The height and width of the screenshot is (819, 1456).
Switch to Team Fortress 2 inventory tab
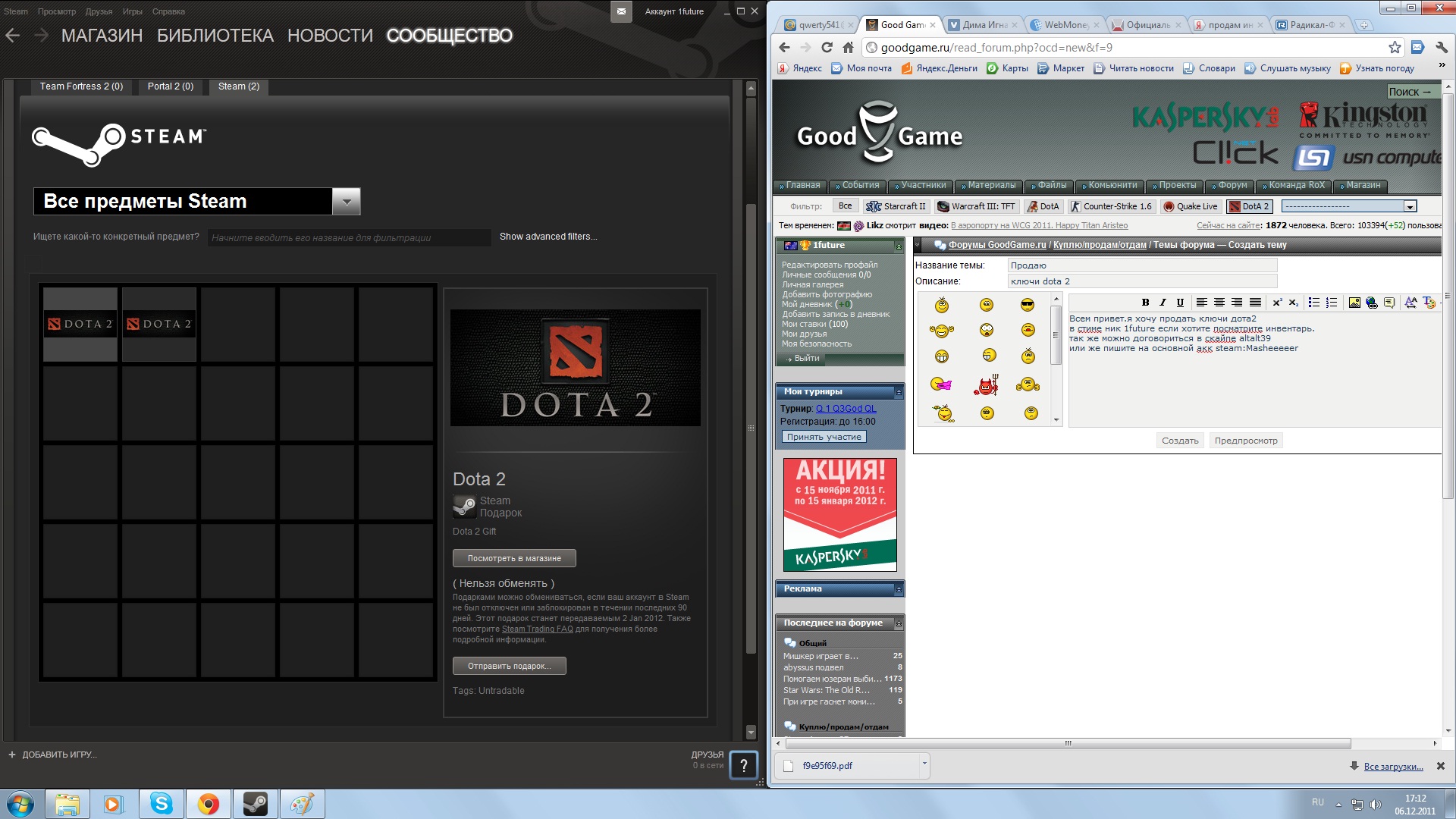coord(81,86)
